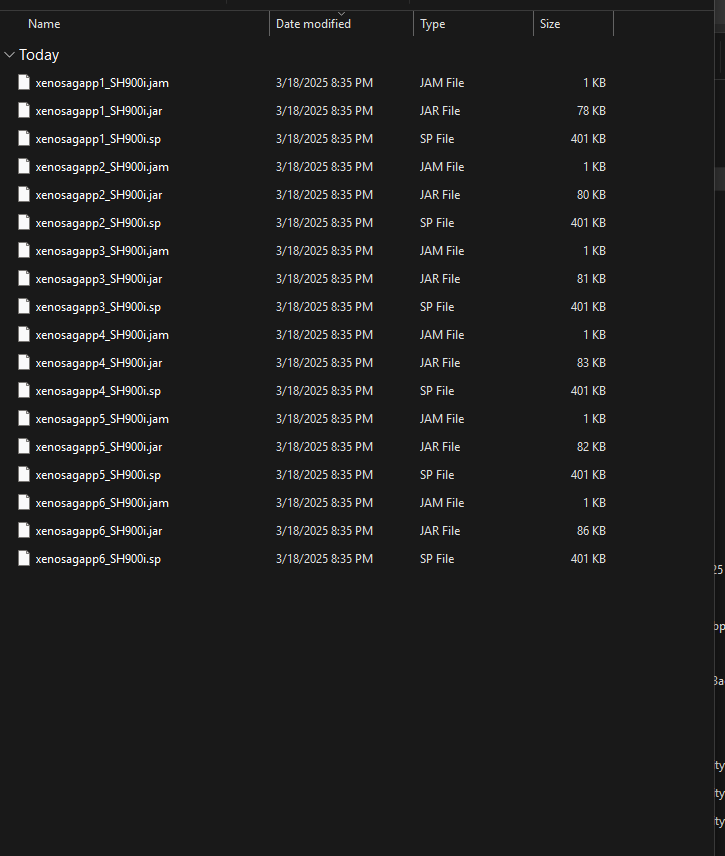This screenshot has width=725, height=856.
Task: Click the icon next to xenosagapp3_SH900i.jam
Action: point(24,251)
